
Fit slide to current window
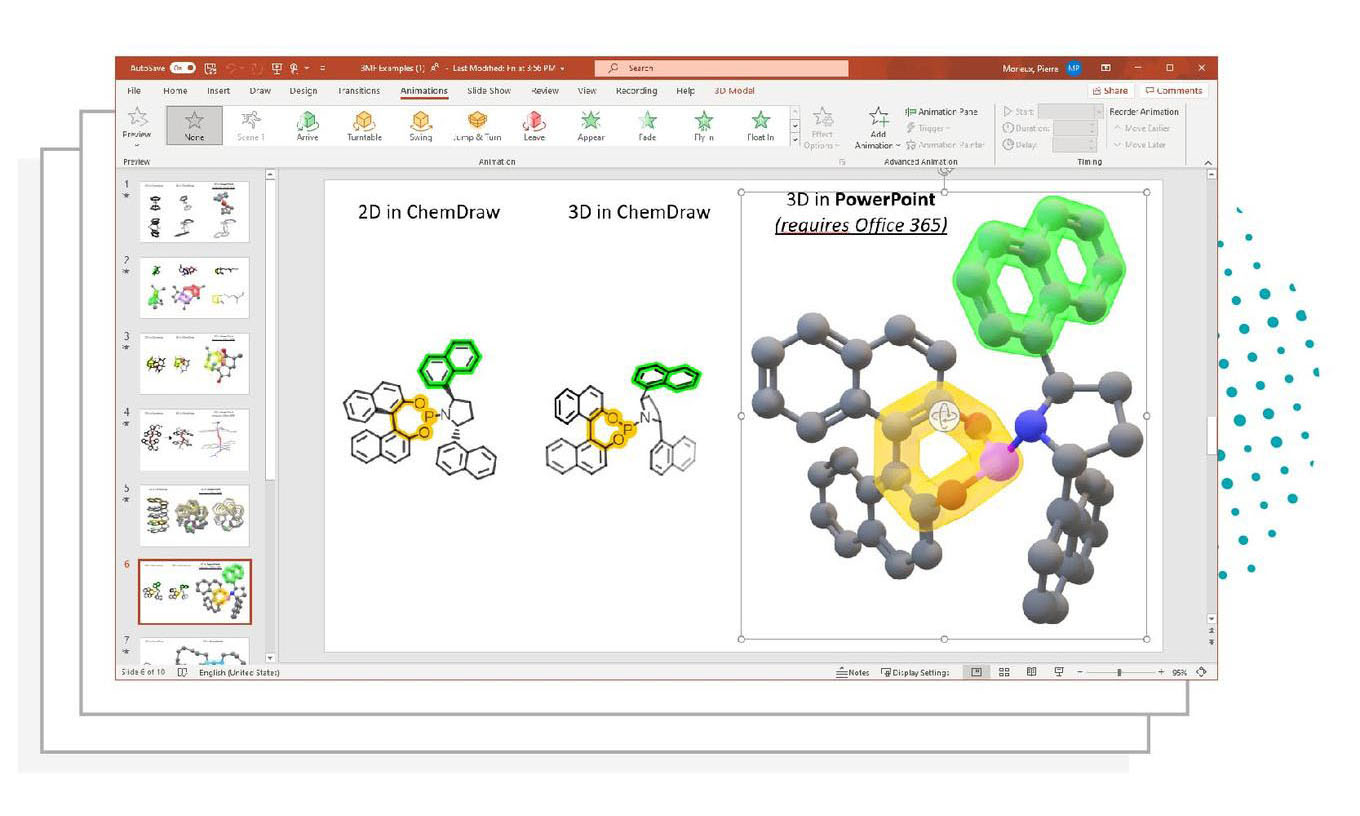[x=1201, y=673]
